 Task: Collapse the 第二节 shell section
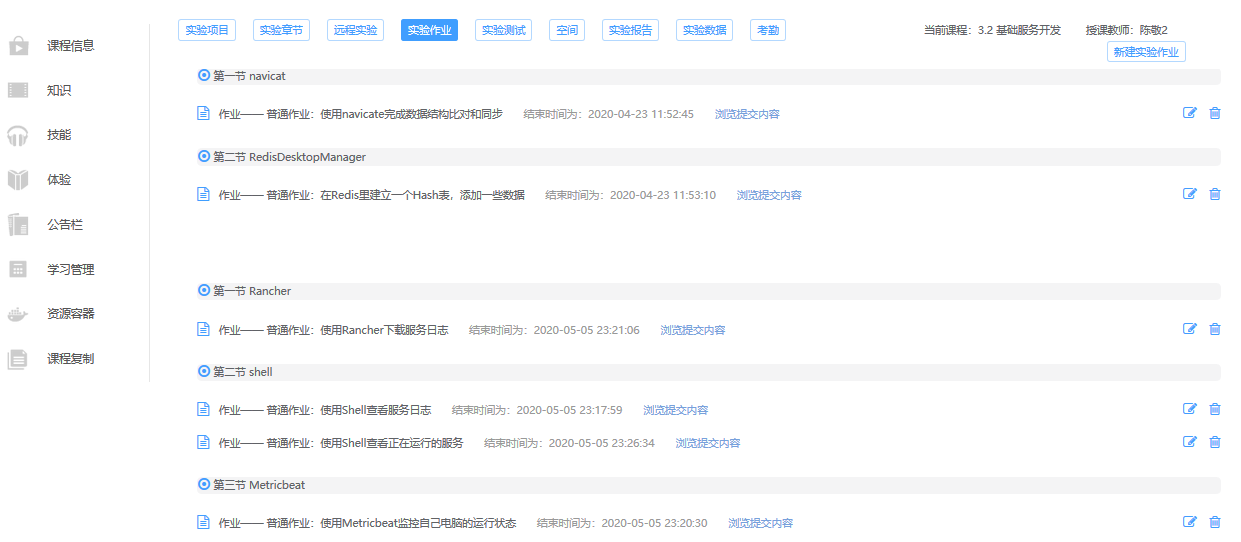[x=204, y=372]
